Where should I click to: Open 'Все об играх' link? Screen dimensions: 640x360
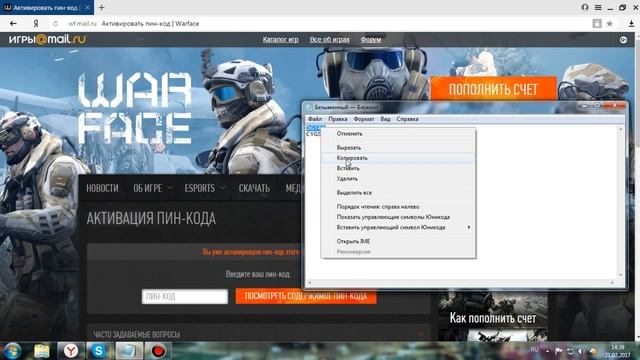[x=329, y=40]
